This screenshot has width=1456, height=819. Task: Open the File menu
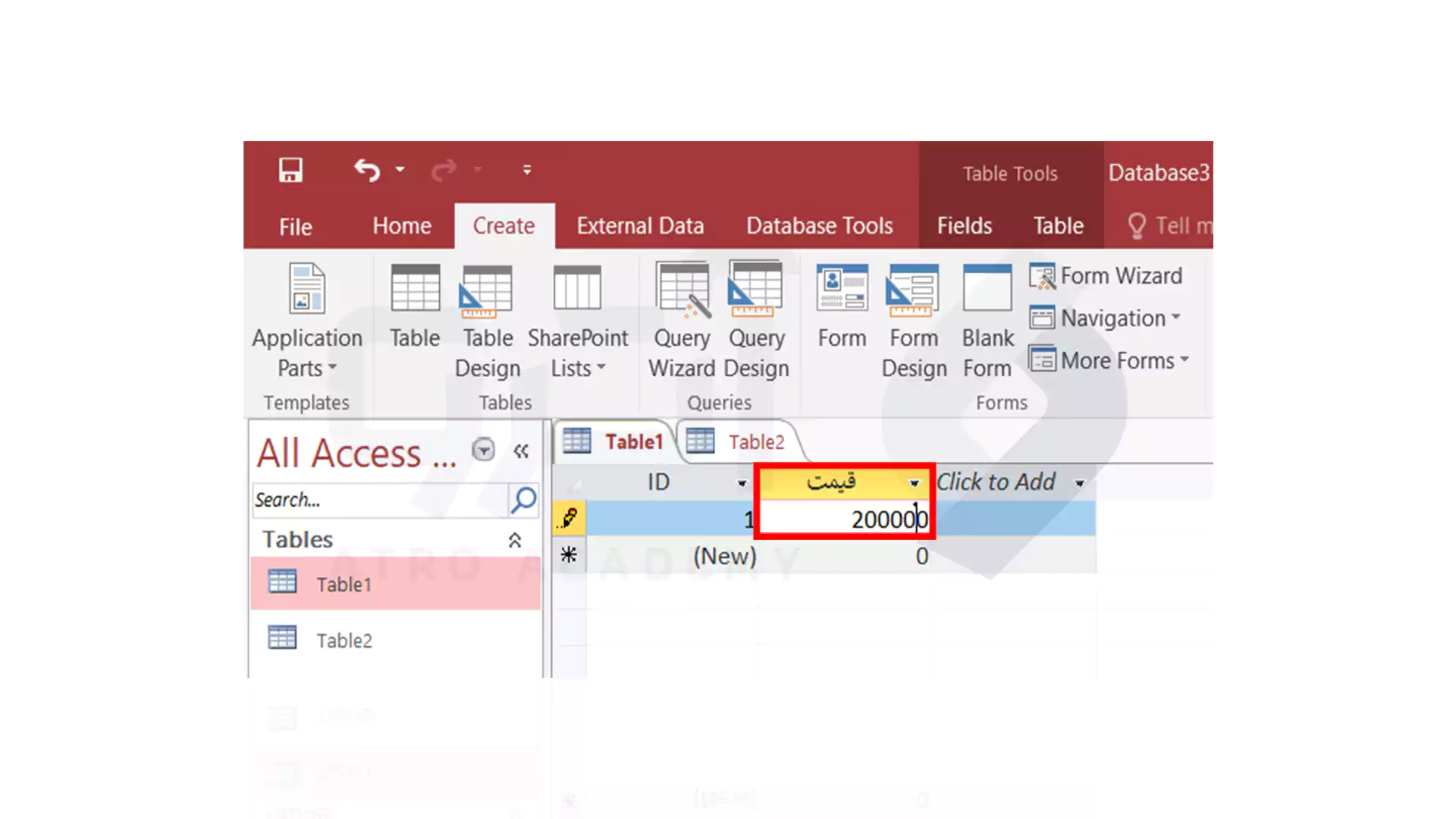click(296, 226)
